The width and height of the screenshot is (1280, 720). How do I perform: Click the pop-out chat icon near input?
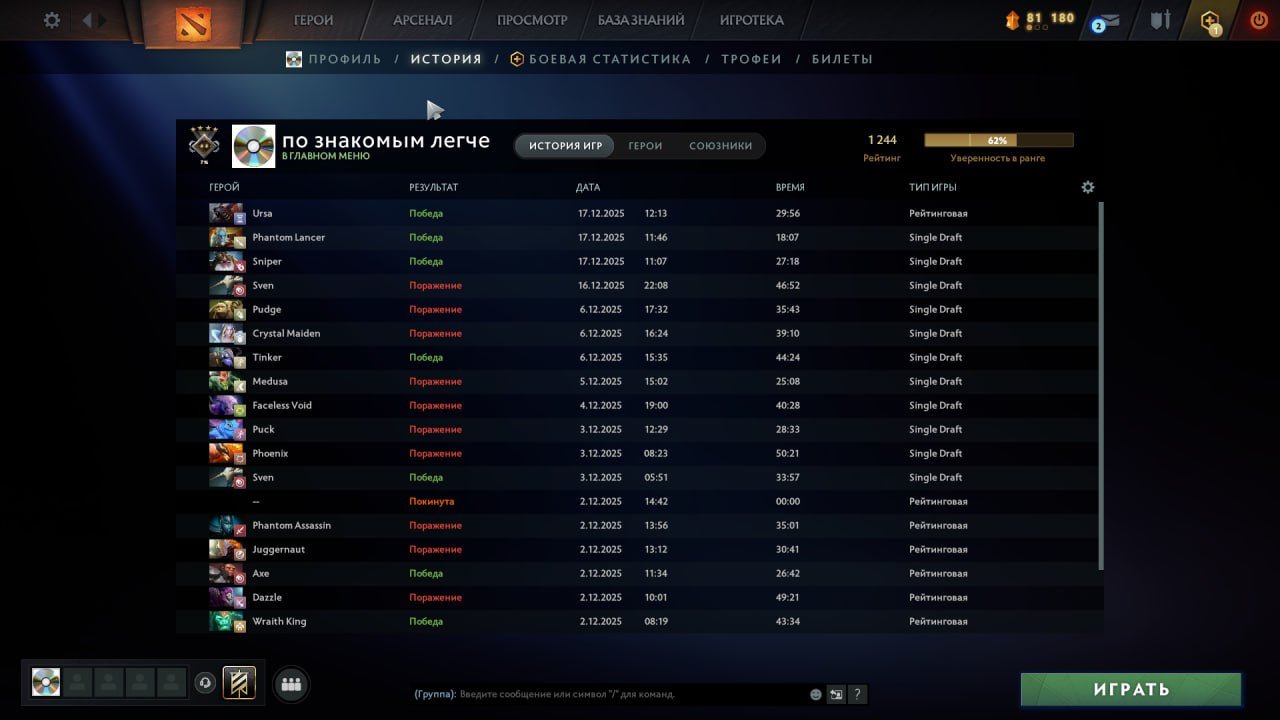[x=836, y=693]
